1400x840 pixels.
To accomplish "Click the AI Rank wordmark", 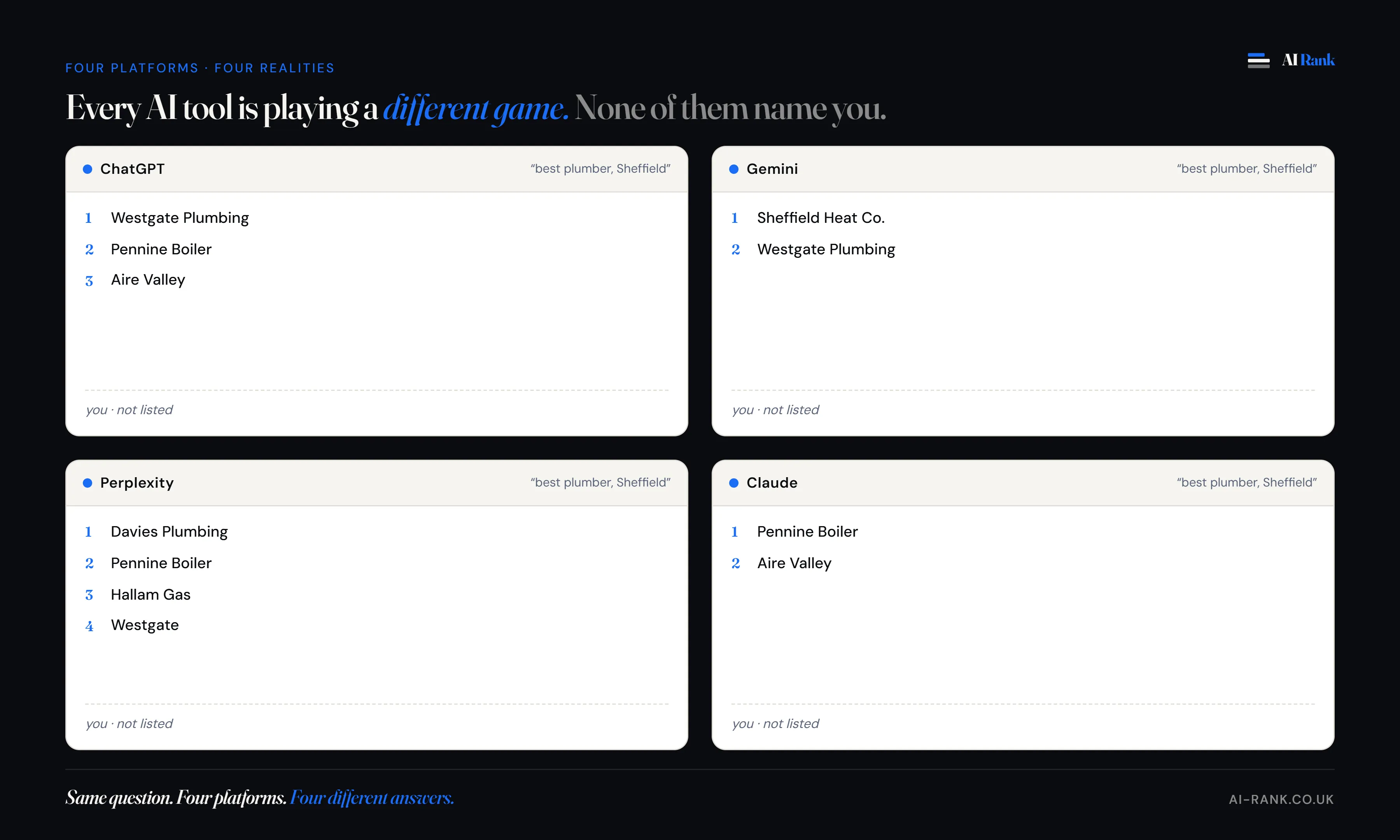I will coord(1308,60).
